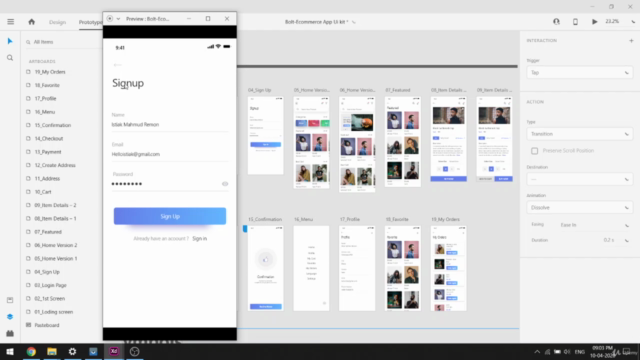Select 04_Sign Up artboard in the list
Screen dimensions: 640x360
pos(47,272)
